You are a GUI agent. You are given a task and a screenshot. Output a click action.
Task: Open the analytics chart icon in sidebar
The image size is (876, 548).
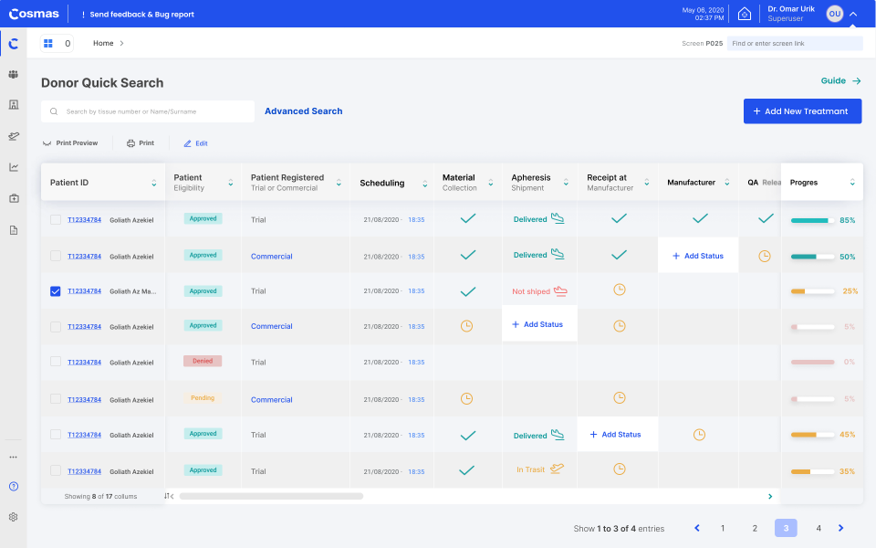tap(13, 167)
